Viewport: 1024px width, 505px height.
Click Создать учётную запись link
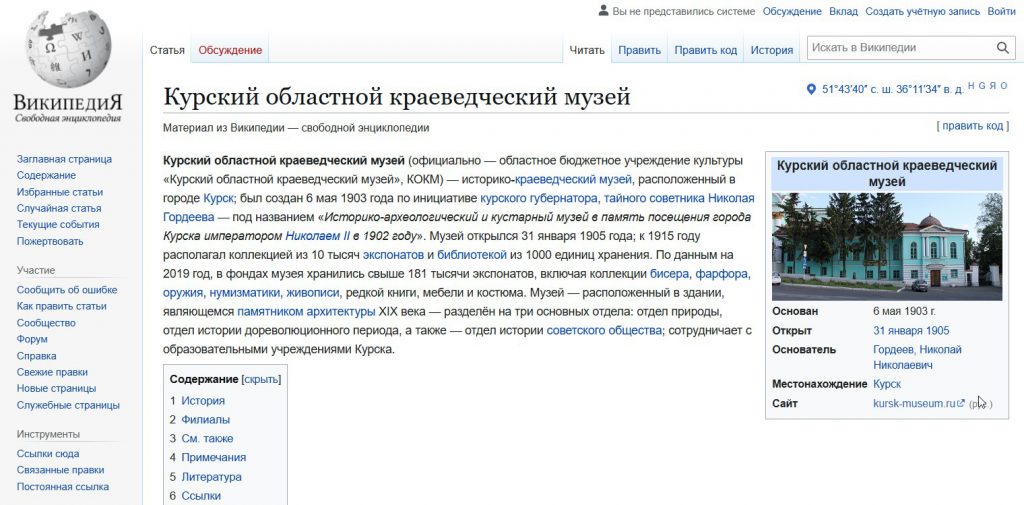pos(923,11)
